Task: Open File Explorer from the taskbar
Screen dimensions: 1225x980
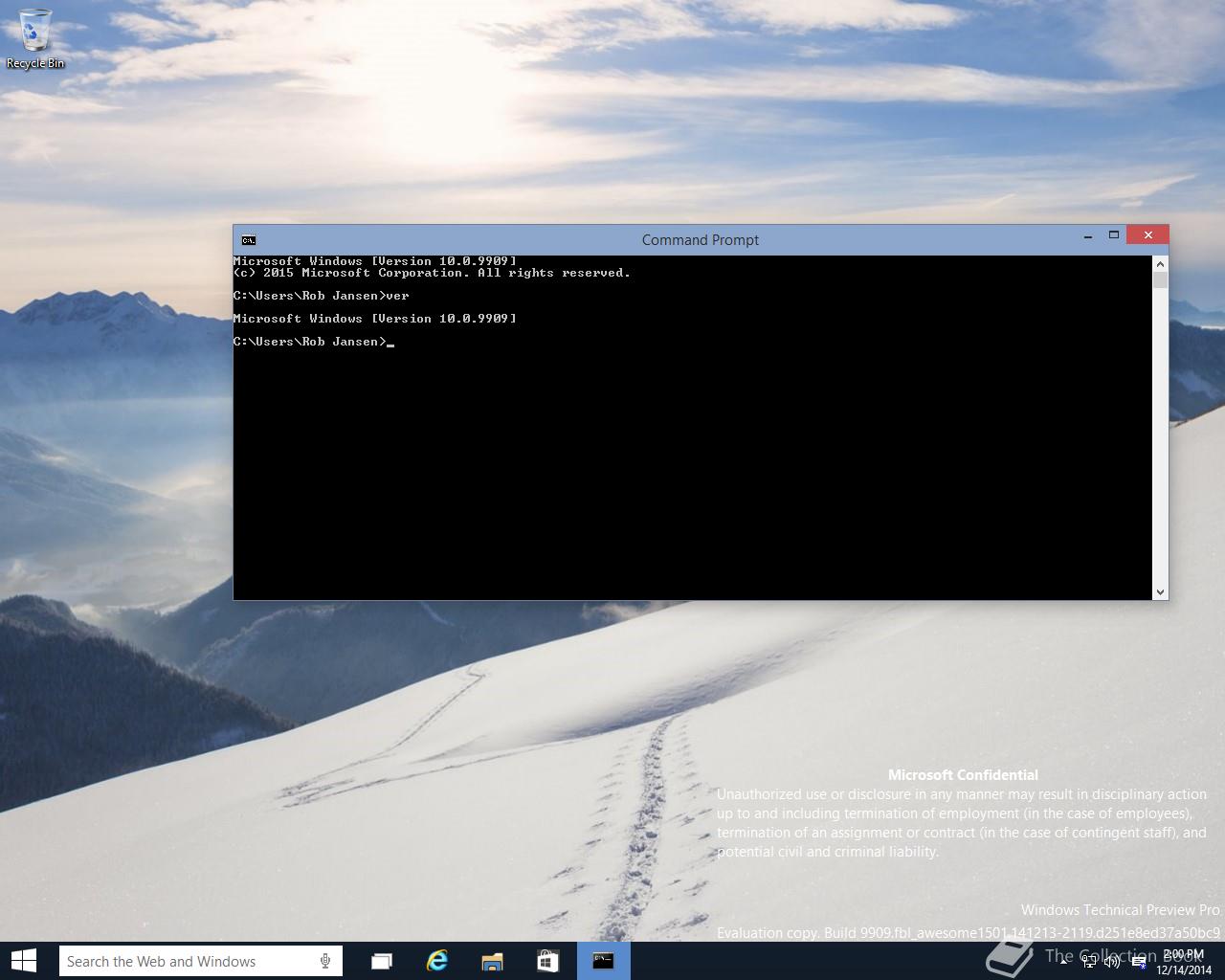Action: 492,961
